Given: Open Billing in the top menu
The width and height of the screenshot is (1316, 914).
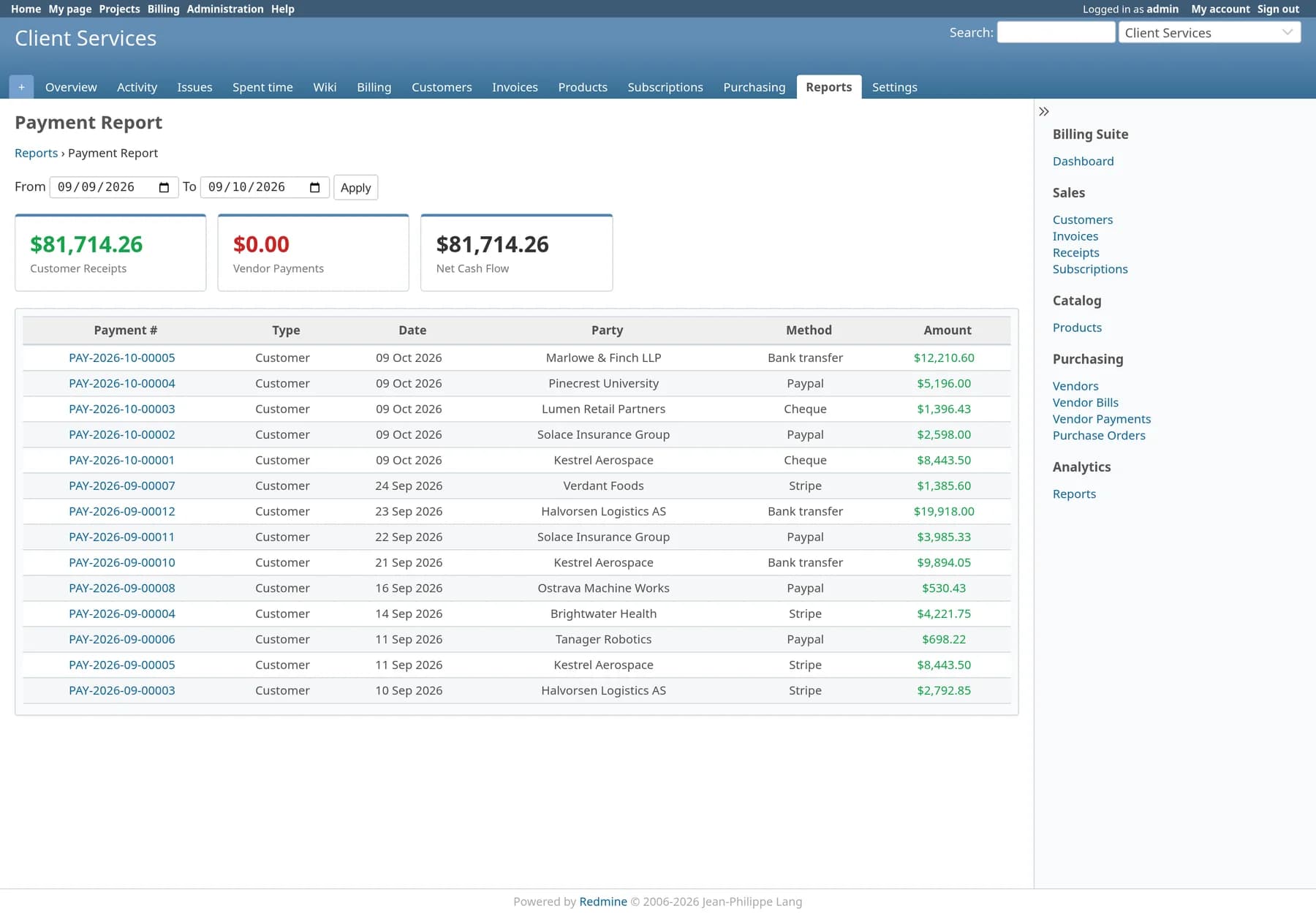Looking at the screenshot, I should (163, 9).
